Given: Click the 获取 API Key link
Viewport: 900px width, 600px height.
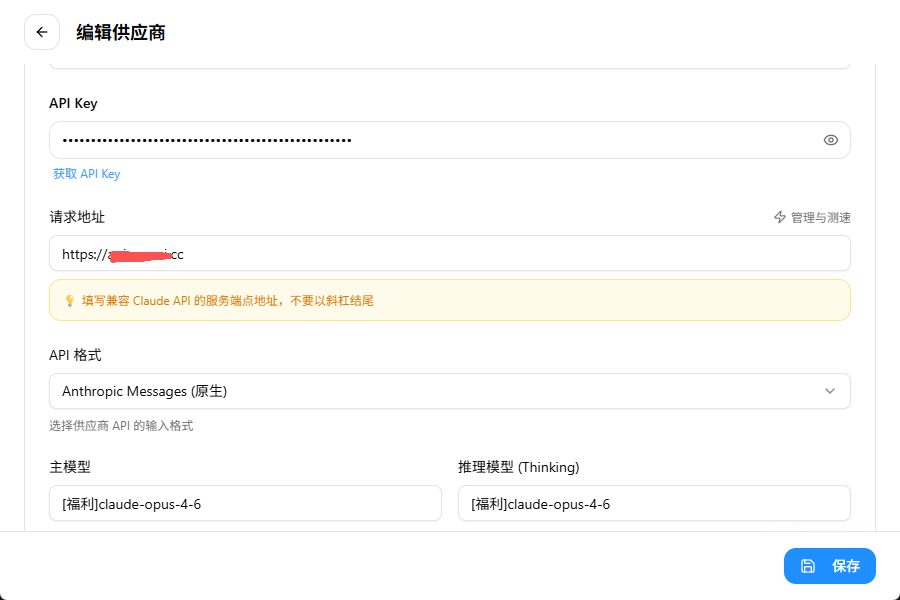Looking at the screenshot, I should [86, 174].
